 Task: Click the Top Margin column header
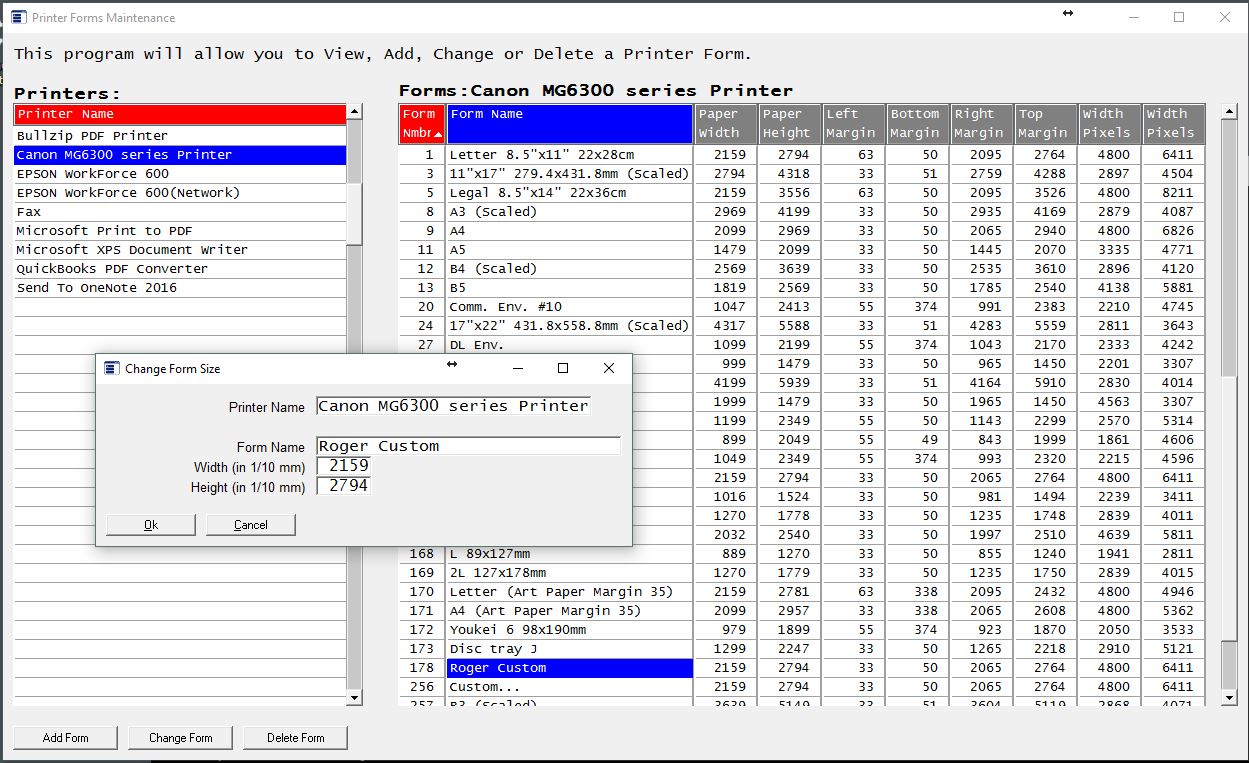1046,124
